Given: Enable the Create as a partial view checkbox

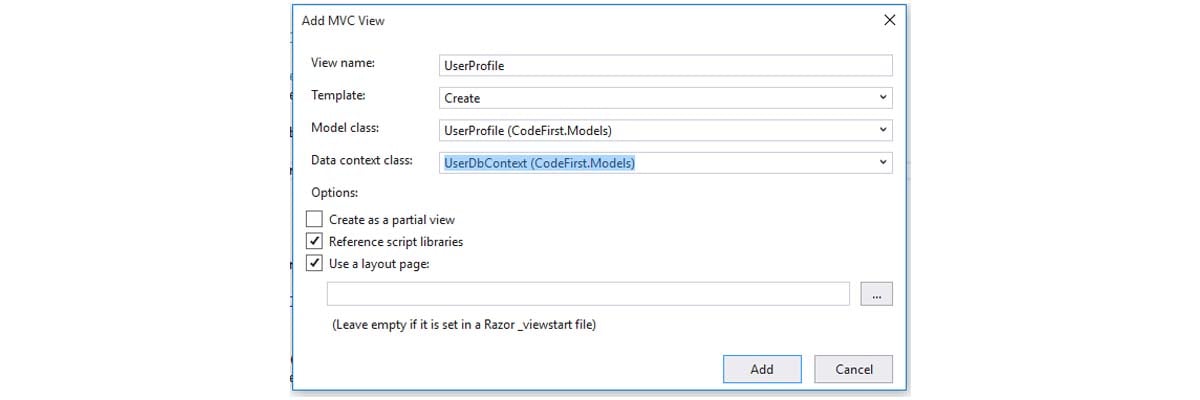Looking at the screenshot, I should 315,219.
